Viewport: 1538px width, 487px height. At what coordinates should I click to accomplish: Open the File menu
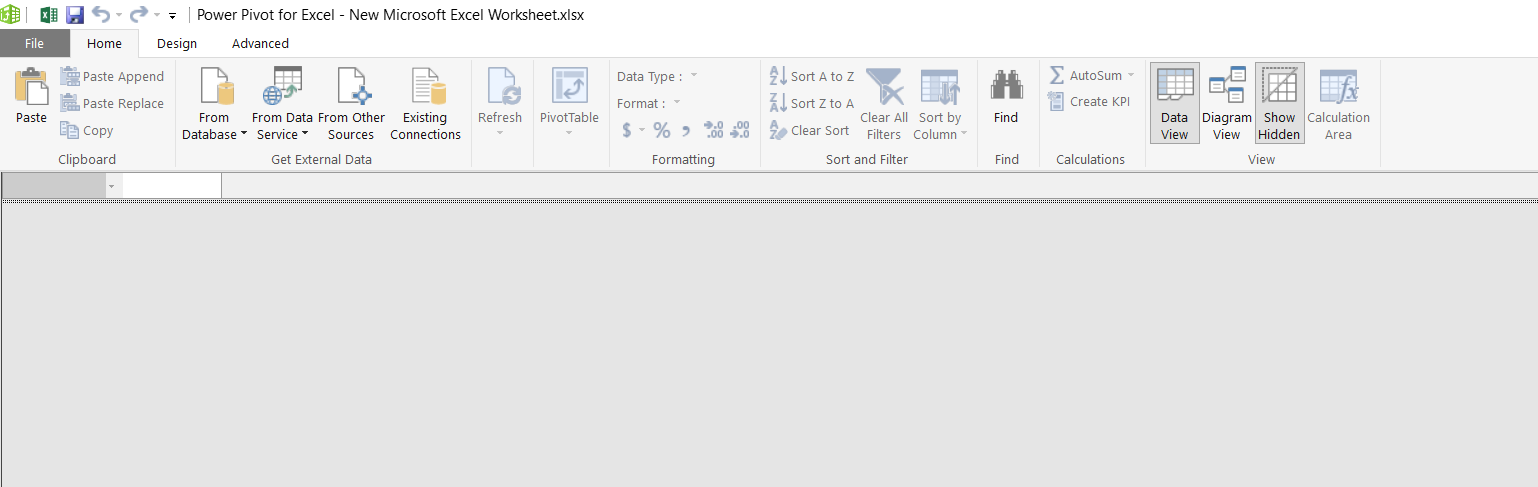(x=34, y=44)
